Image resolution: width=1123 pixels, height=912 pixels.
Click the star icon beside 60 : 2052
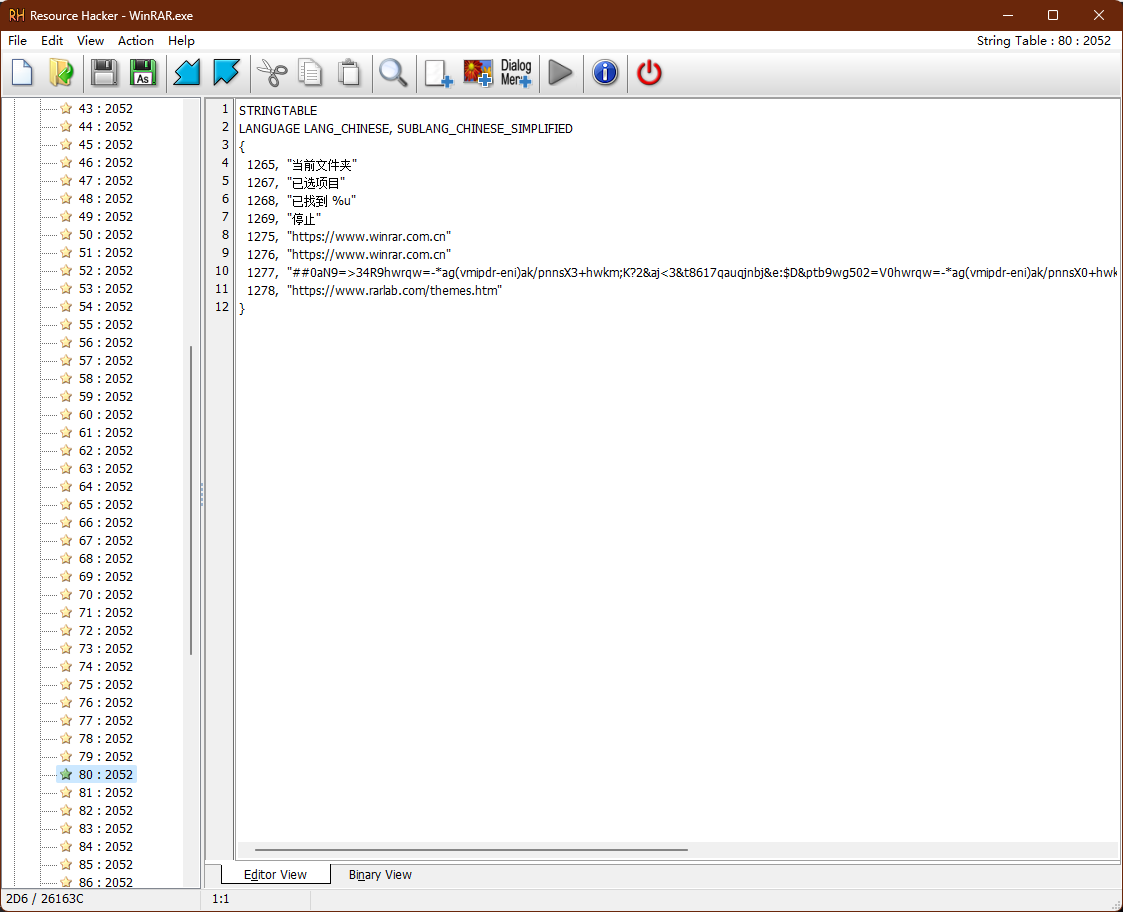tap(66, 414)
